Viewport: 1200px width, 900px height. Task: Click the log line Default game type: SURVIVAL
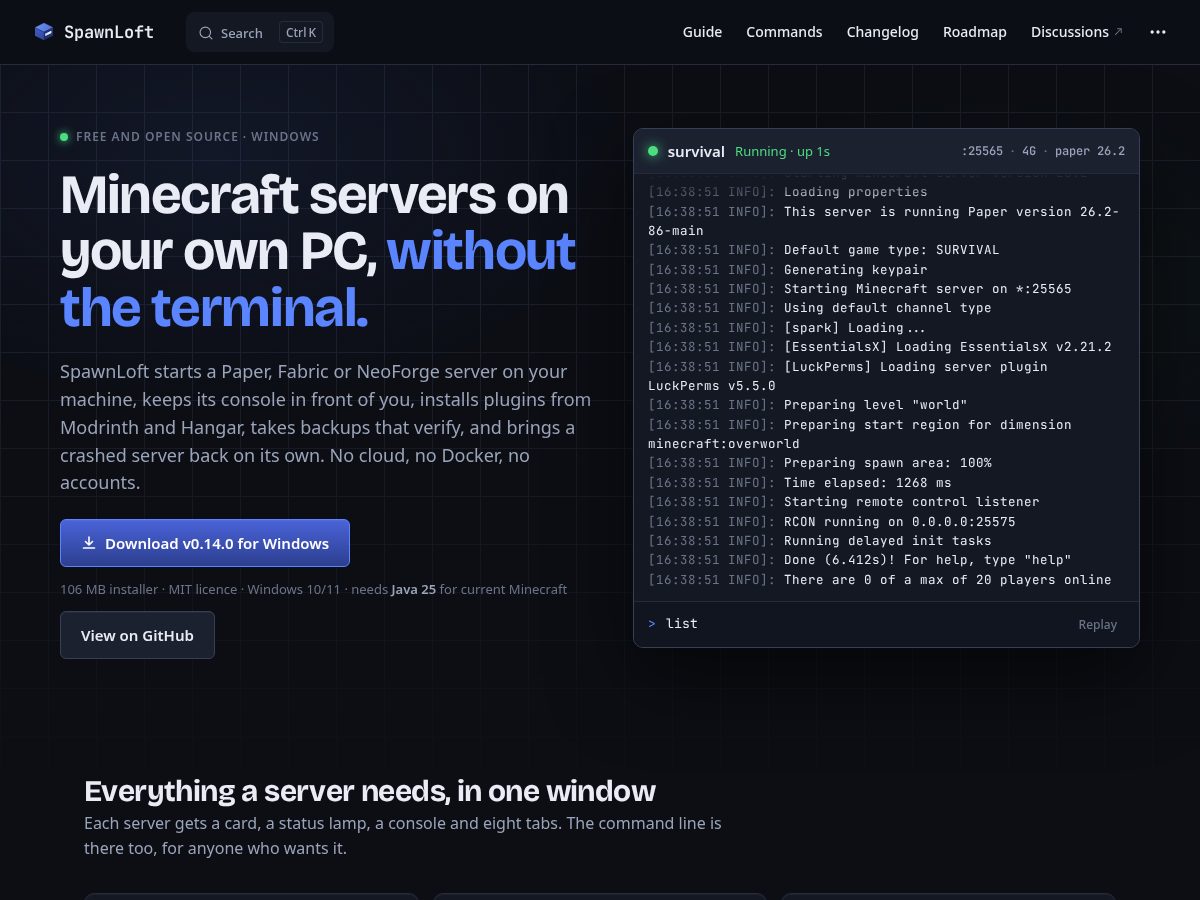pos(823,250)
